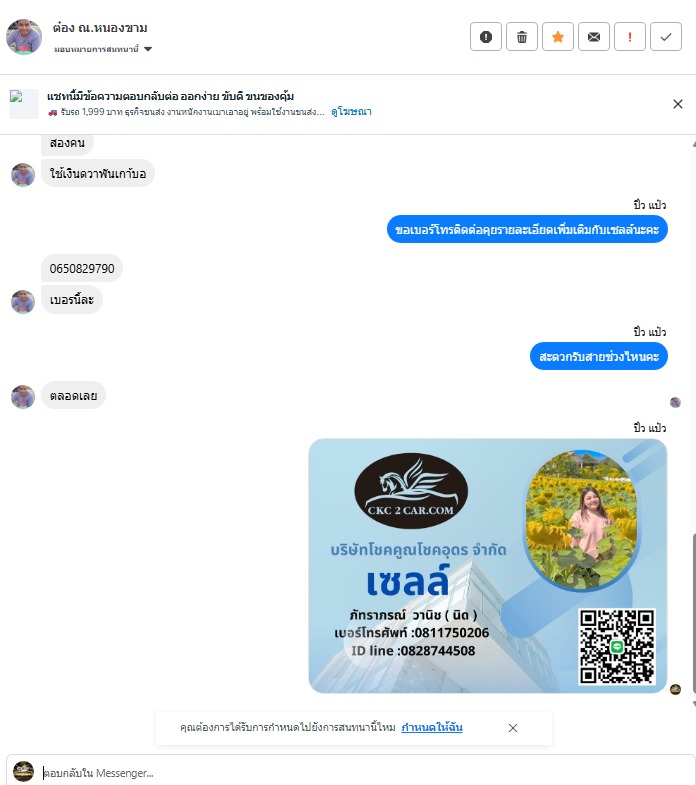Click the customer avatar beside ตลอดเลย message

tap(23, 397)
